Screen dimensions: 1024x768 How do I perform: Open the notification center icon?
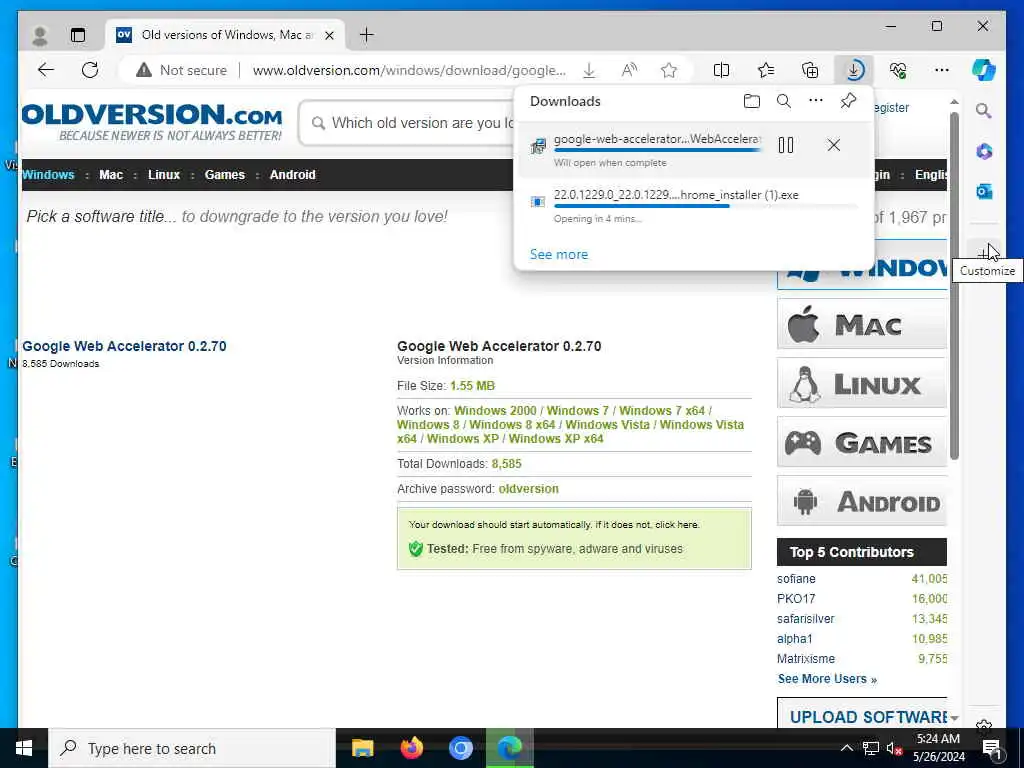click(991, 748)
